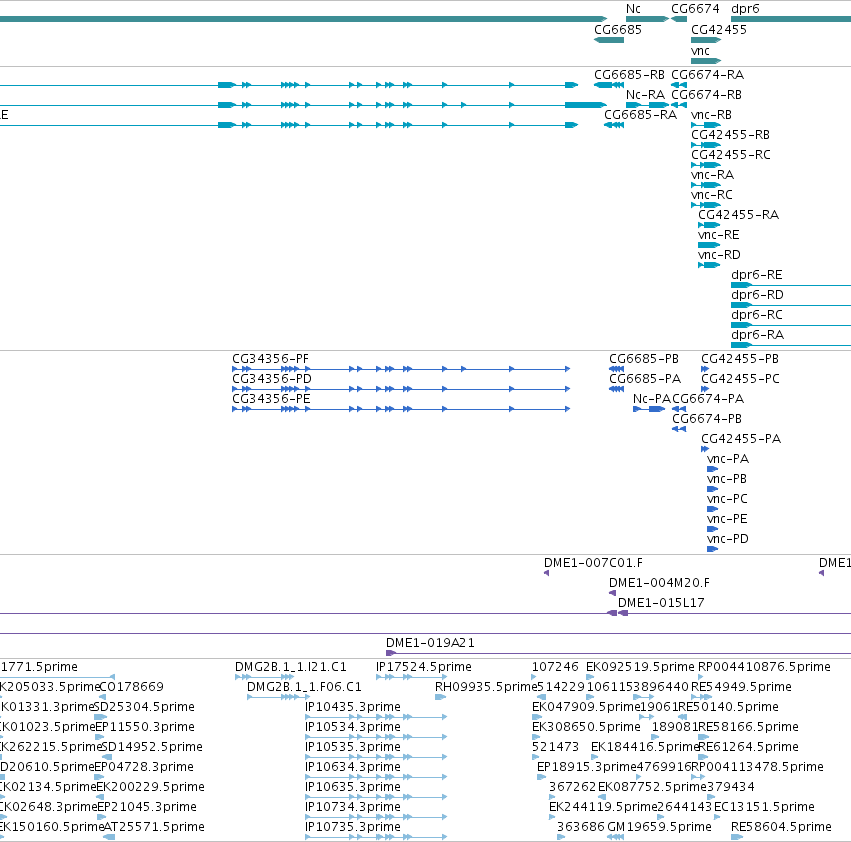This screenshot has height=842, width=851.
Task: Select the CG34356-PD protein label
Action: [x=272, y=379]
